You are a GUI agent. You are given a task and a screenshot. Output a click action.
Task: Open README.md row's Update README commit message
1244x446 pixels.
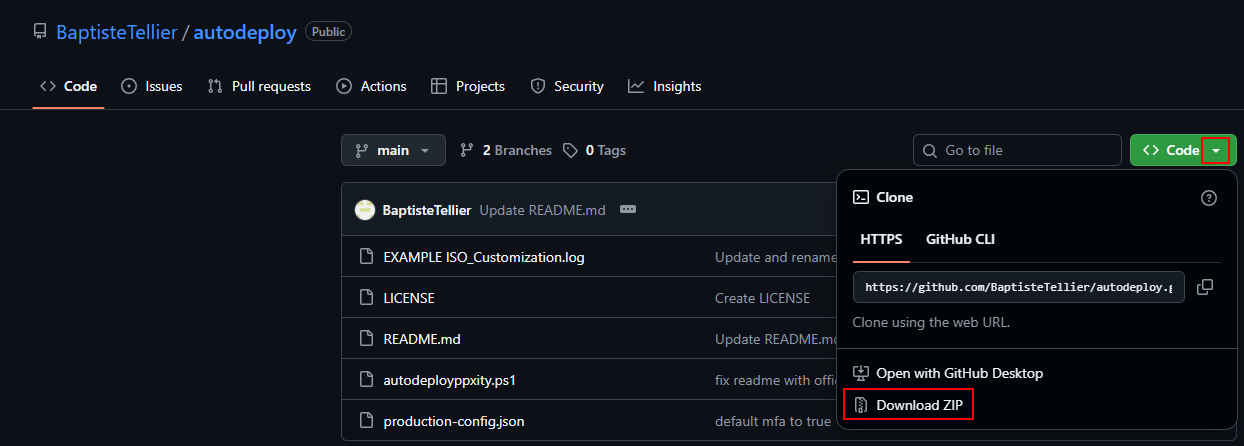[776, 339]
